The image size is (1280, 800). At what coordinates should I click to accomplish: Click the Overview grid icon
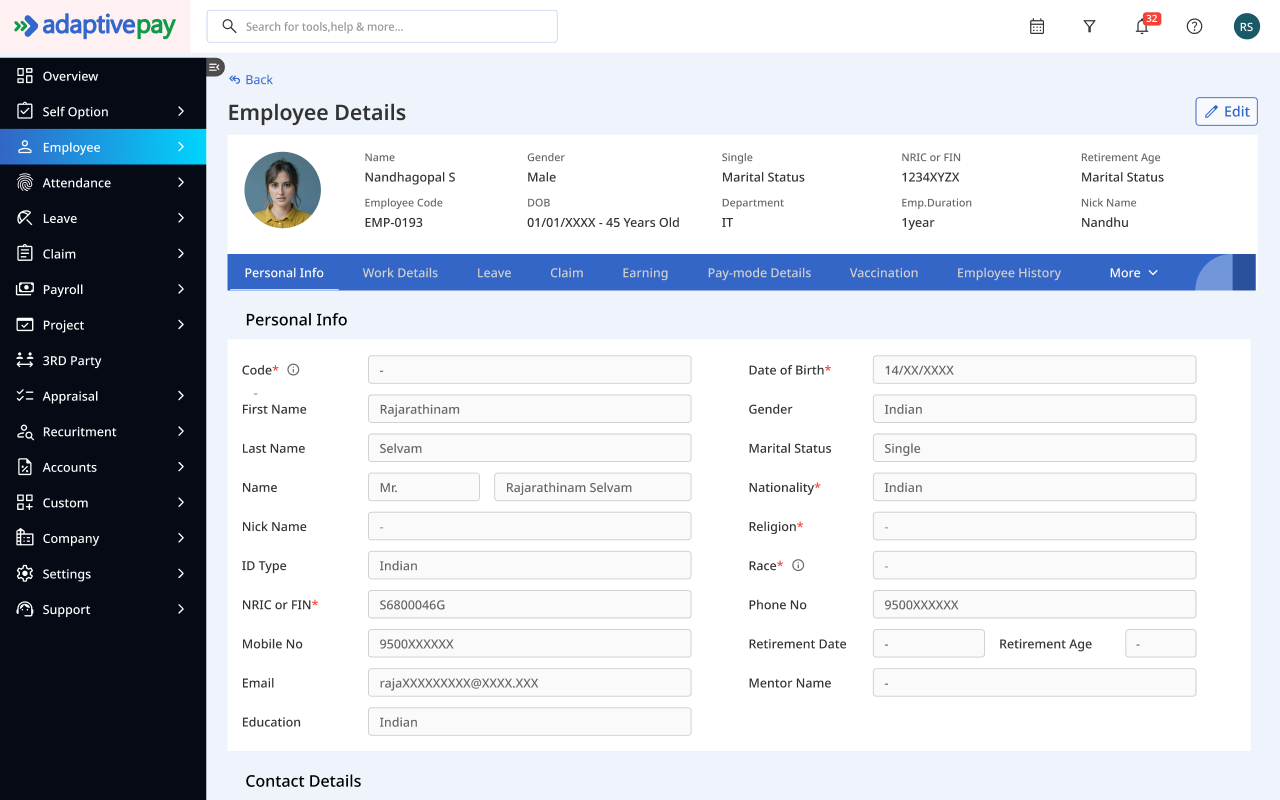coord(25,76)
